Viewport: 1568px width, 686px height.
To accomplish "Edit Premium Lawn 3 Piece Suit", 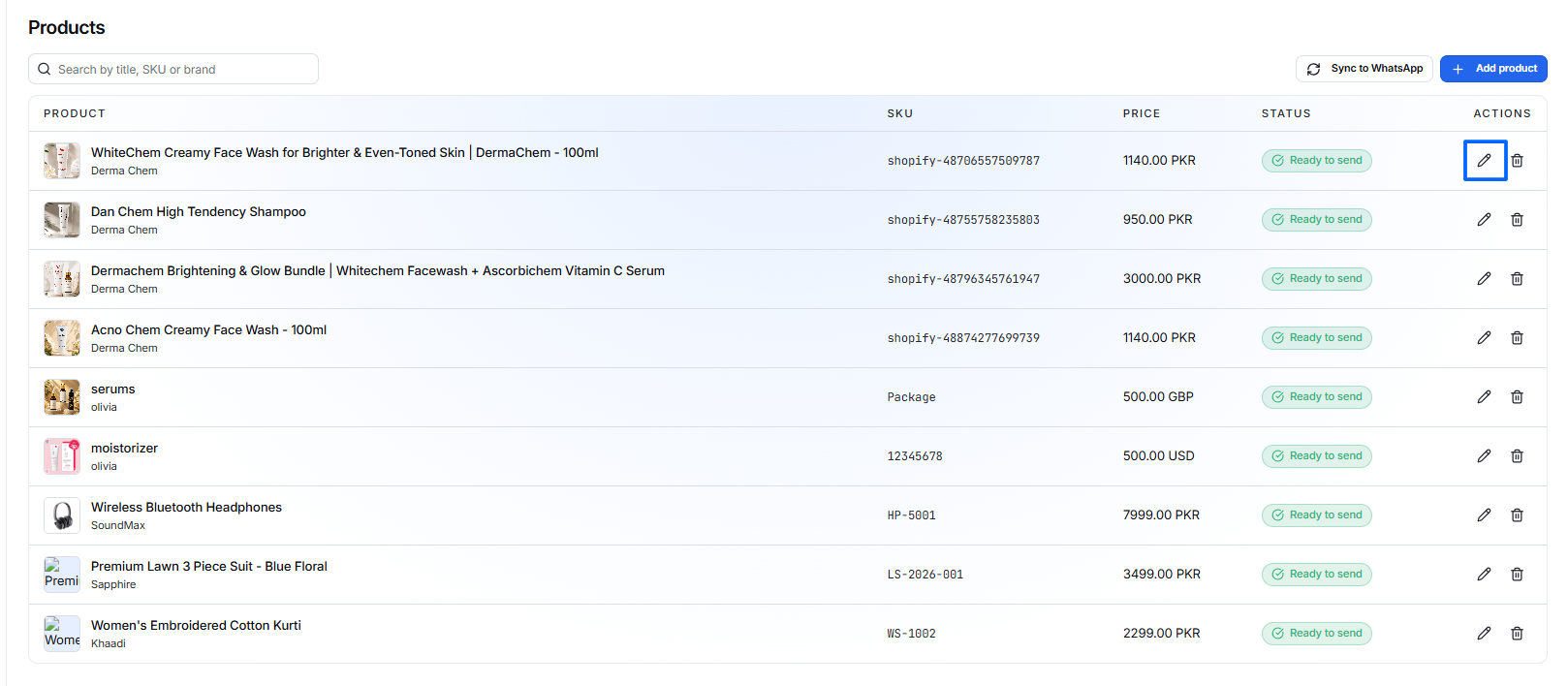I will coord(1484,575).
